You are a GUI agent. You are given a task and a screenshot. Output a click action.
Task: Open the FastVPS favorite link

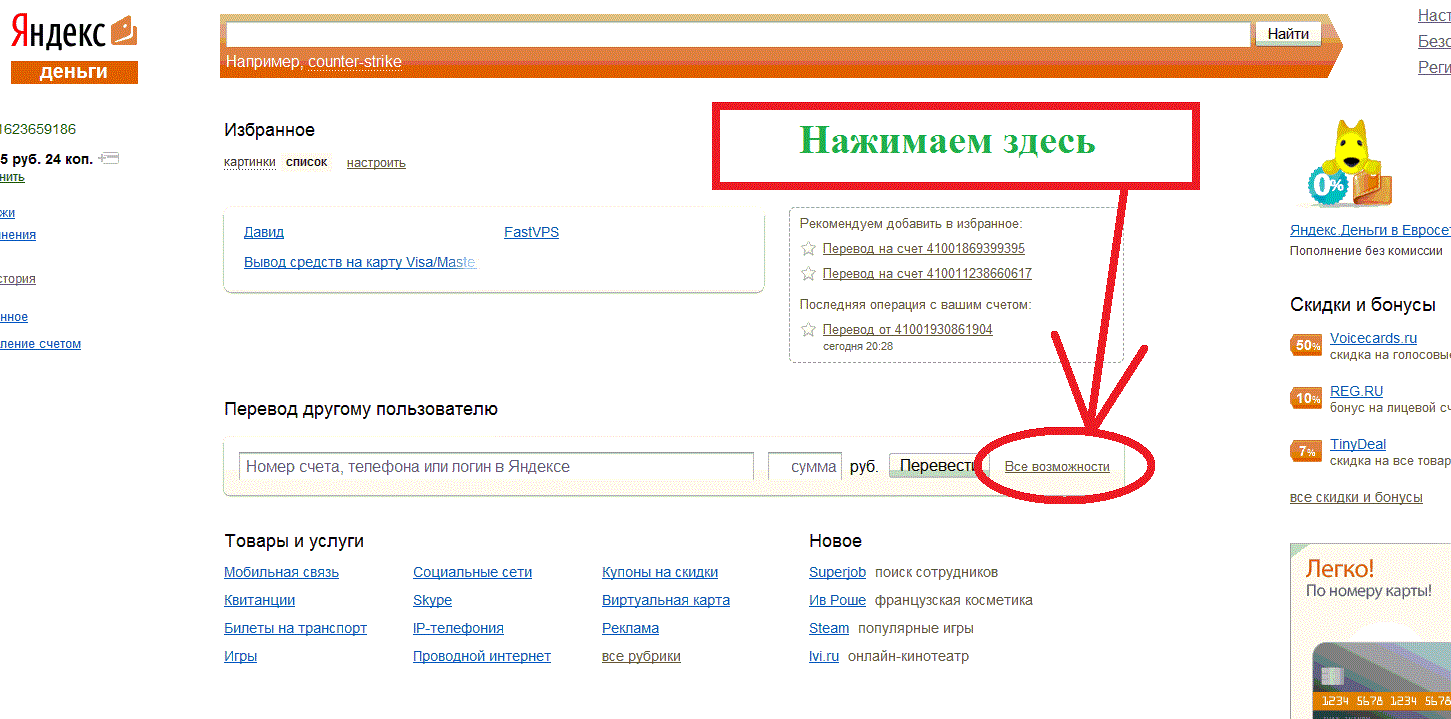pos(531,232)
